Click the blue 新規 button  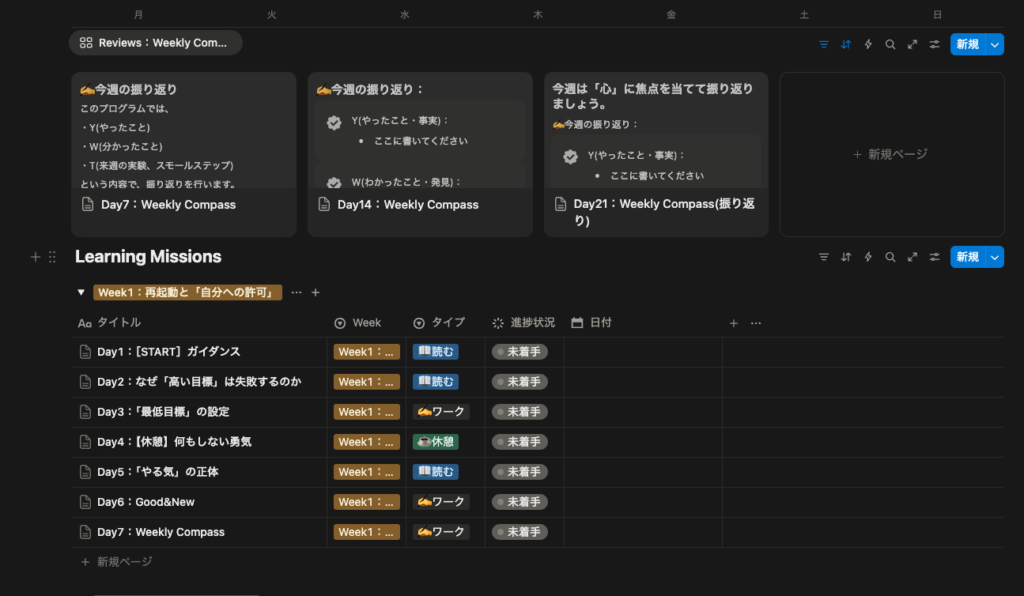(968, 257)
